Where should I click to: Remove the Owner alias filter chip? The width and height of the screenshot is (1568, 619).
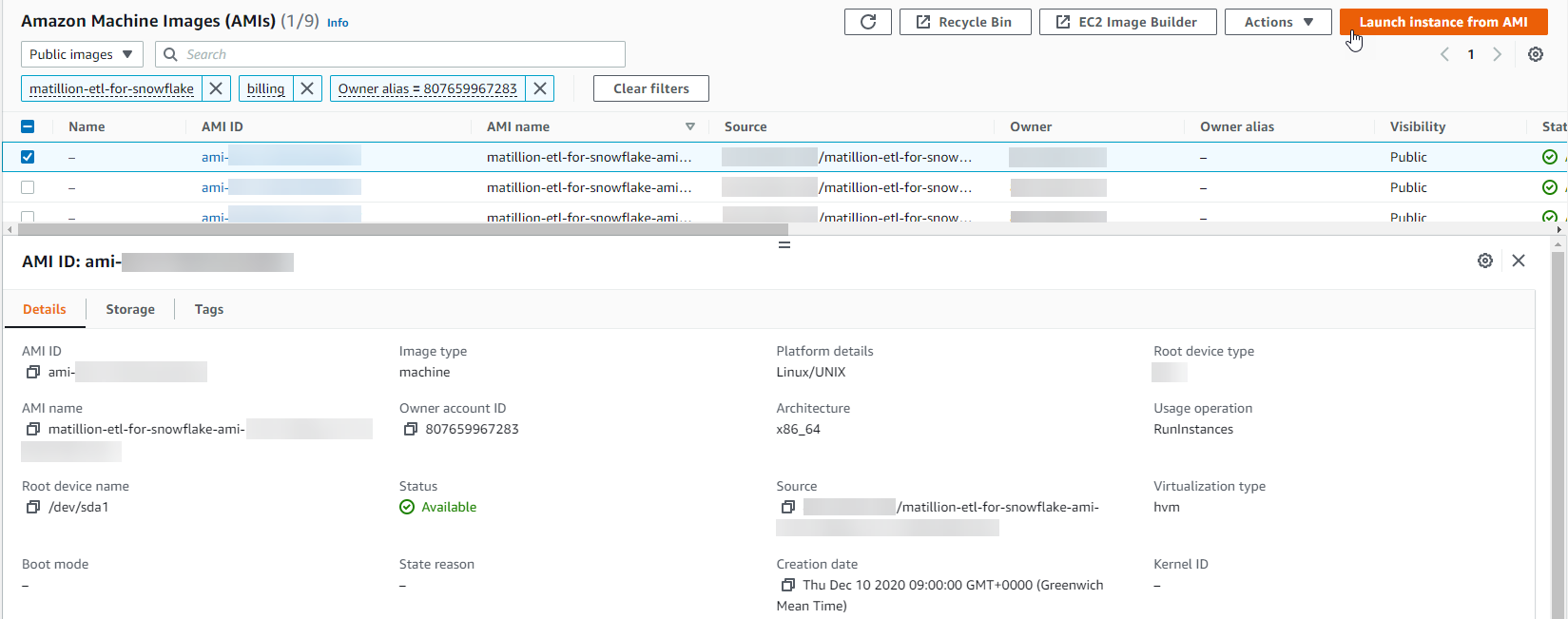coord(540,88)
